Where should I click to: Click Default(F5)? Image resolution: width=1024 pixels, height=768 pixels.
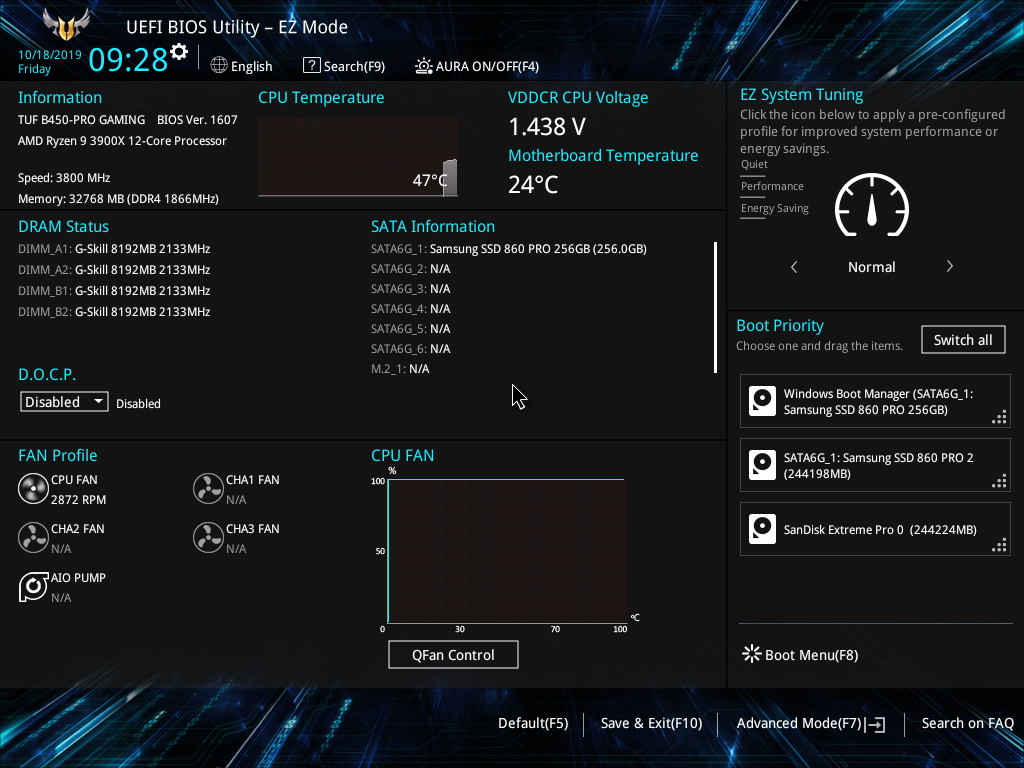click(533, 723)
